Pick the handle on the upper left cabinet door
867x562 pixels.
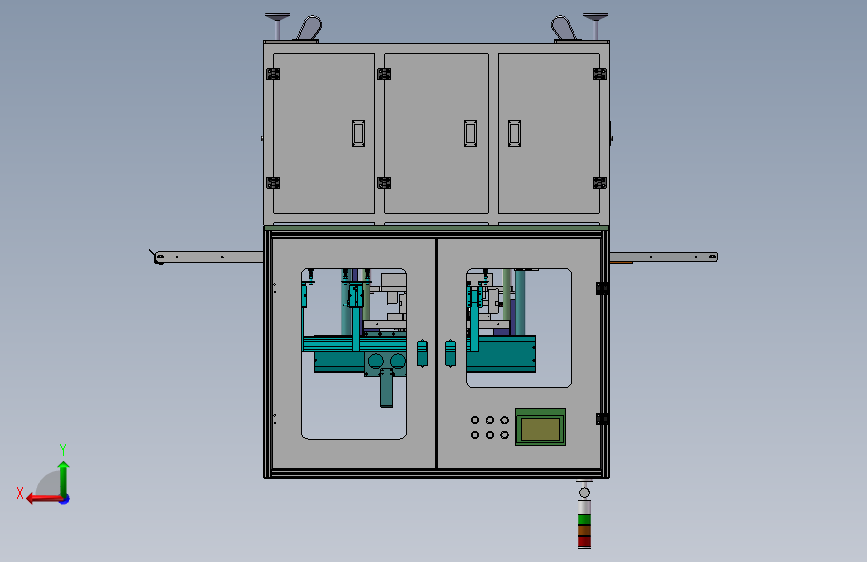(x=358, y=133)
